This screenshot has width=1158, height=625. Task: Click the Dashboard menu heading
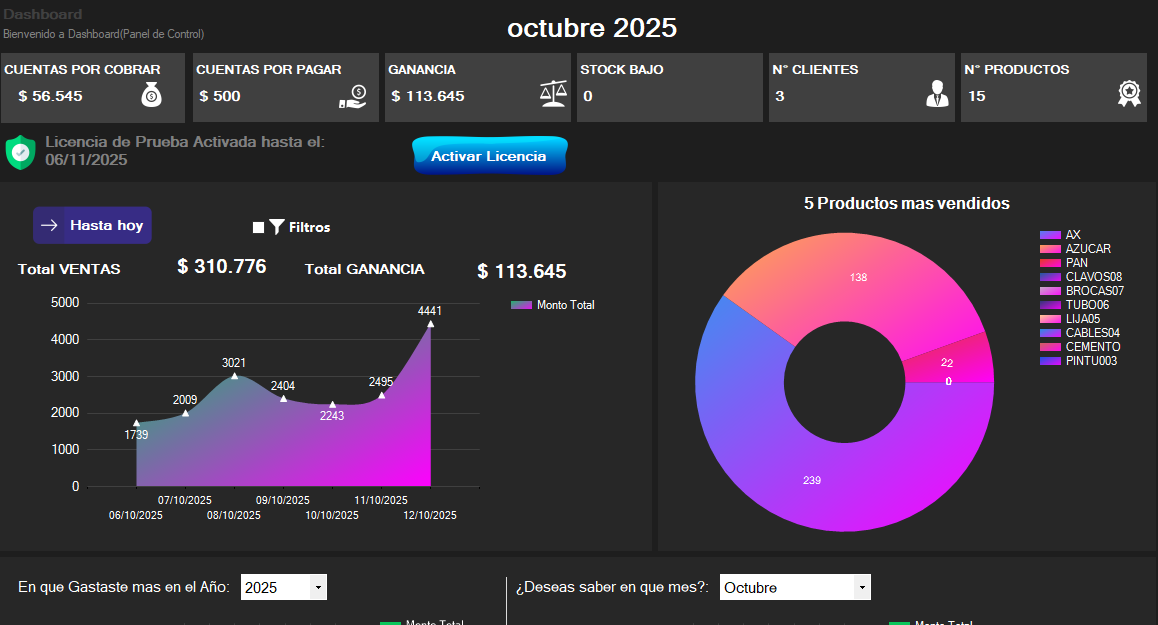pos(43,13)
